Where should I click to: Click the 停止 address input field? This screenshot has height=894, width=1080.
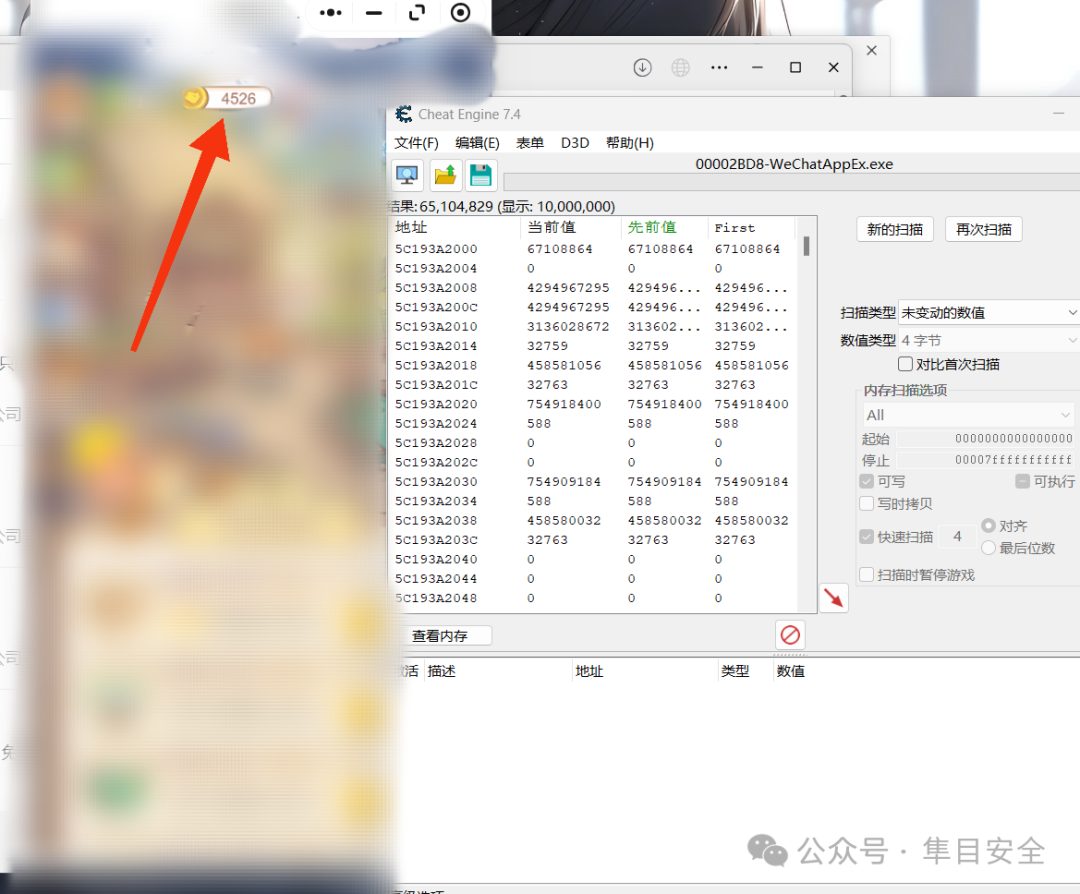(x=985, y=459)
